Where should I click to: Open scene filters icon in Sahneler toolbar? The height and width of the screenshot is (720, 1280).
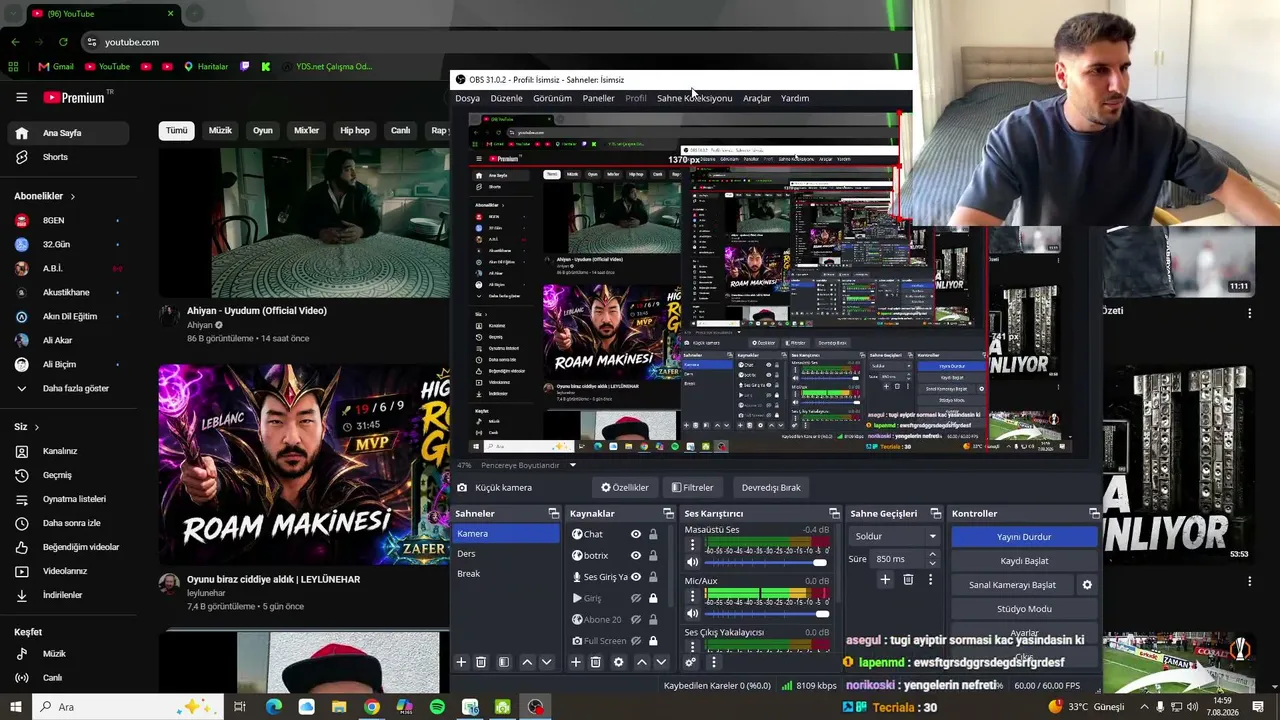(504, 662)
